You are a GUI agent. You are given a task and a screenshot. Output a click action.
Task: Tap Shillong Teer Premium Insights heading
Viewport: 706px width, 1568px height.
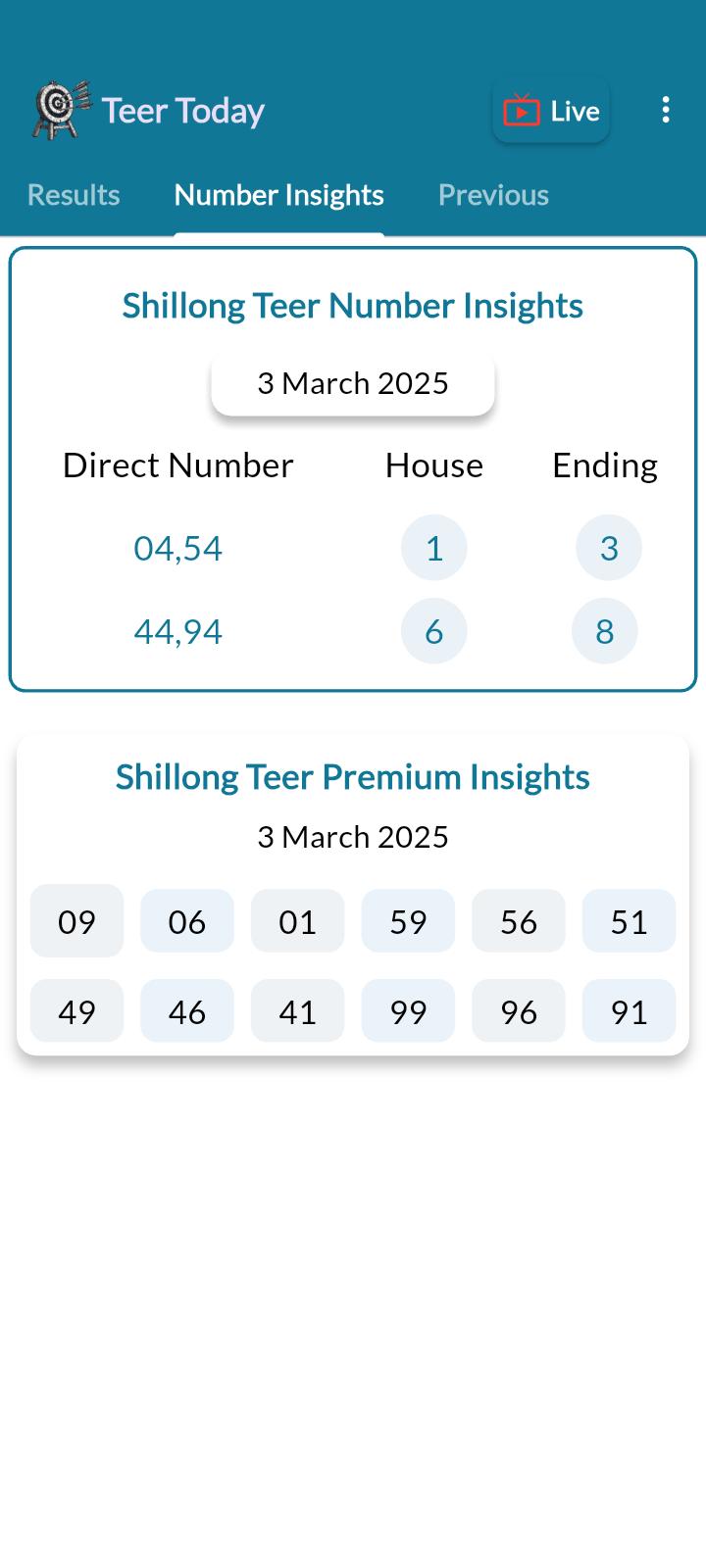353,777
